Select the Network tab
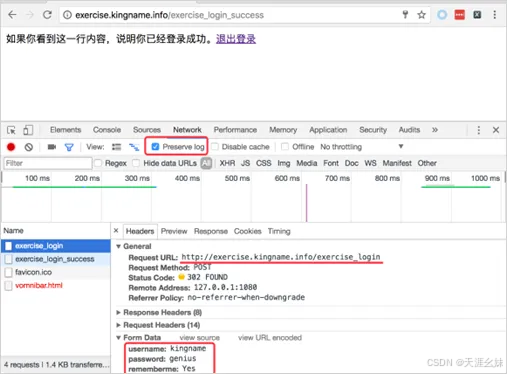Image resolution: width=507 pixels, height=374 pixels. click(187, 130)
